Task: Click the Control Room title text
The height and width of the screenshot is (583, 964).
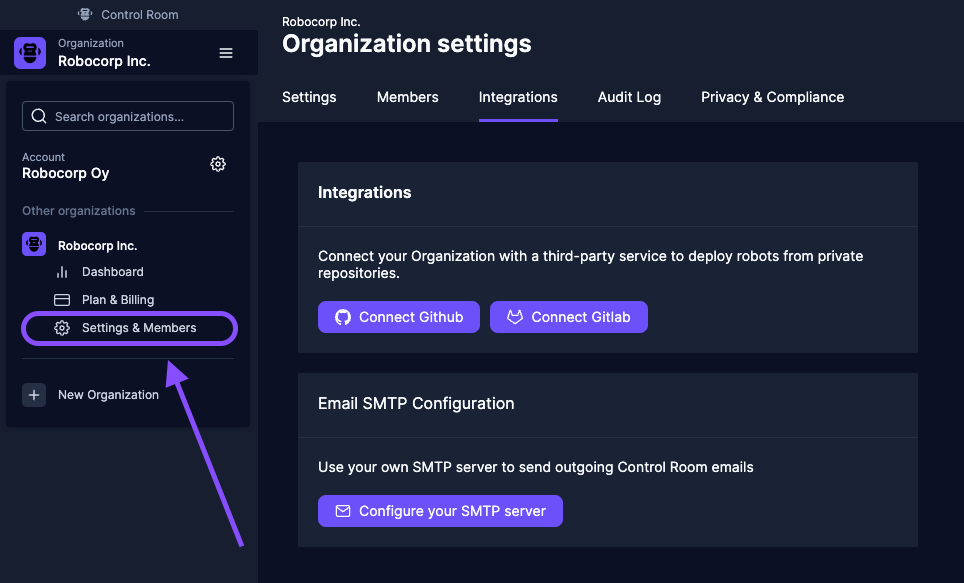Action: (x=140, y=15)
